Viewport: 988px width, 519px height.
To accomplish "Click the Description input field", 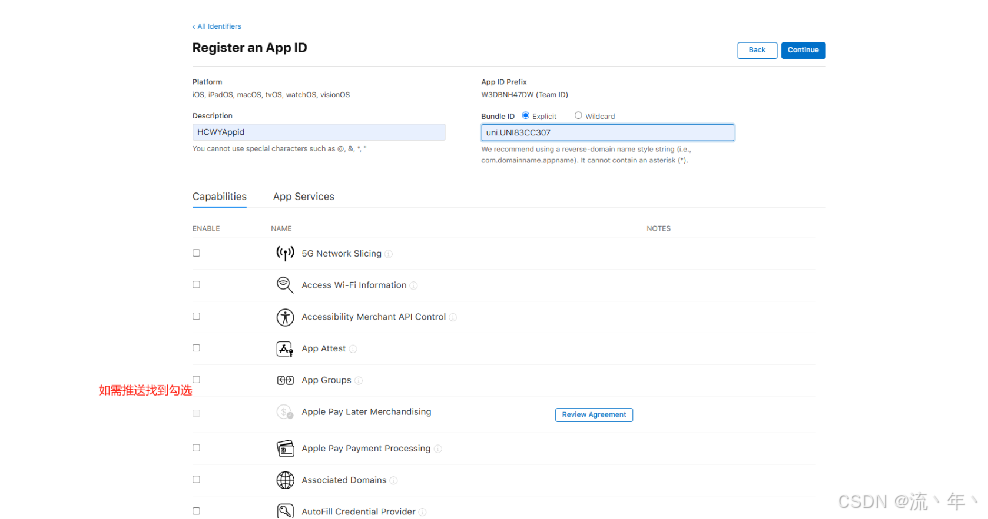I will click(x=319, y=132).
